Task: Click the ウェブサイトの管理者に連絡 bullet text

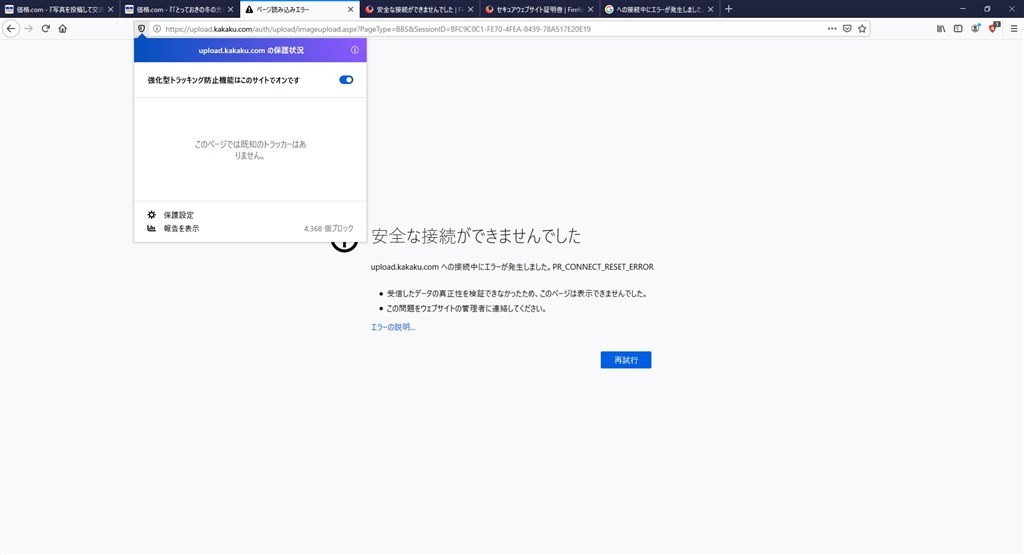Action: click(466, 308)
